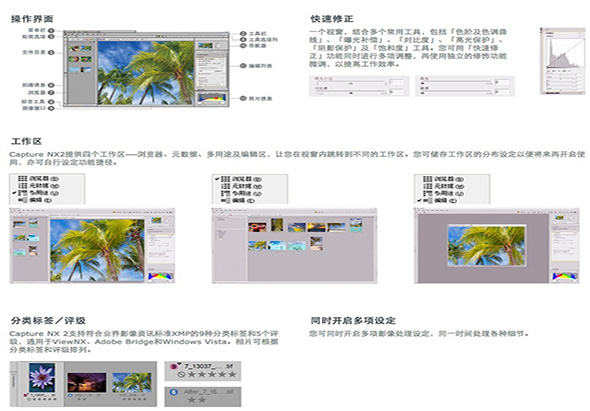Choose 元数据 in the menu with 浏览器 checked
This screenshot has height=411, width=590.
241,186
